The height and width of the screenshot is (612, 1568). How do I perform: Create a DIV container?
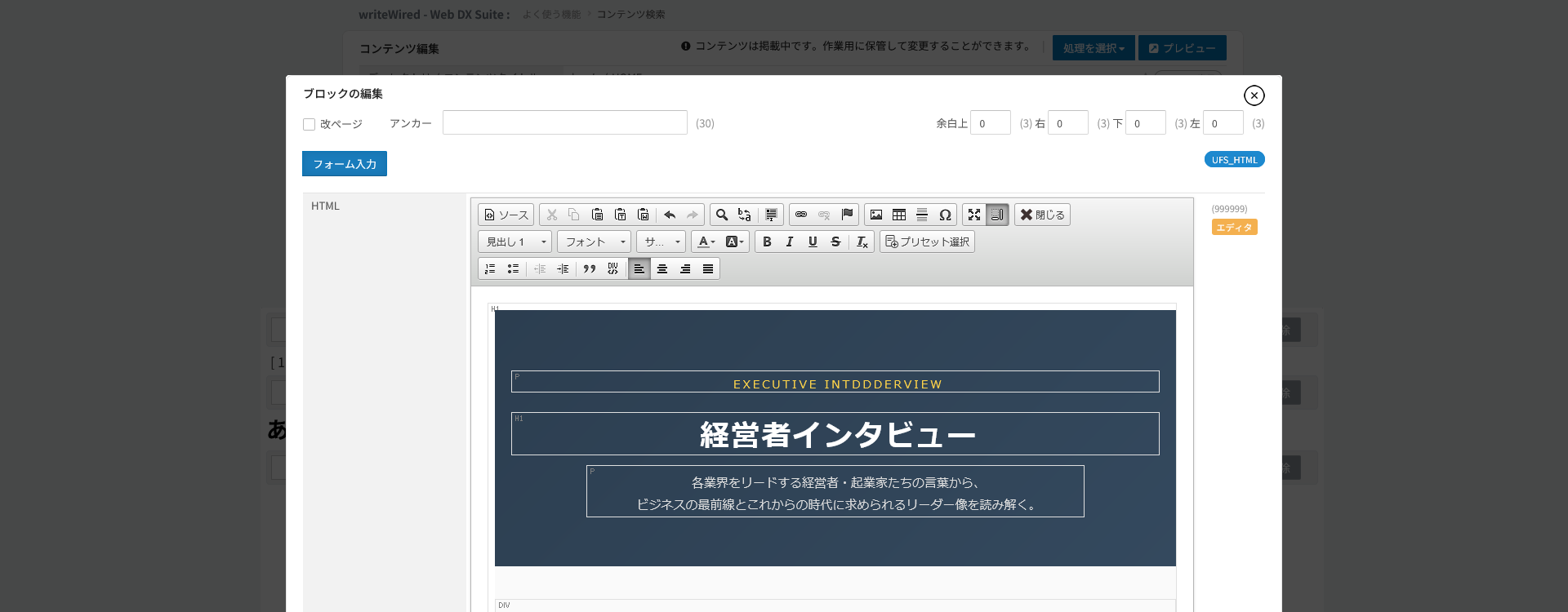[x=612, y=268]
